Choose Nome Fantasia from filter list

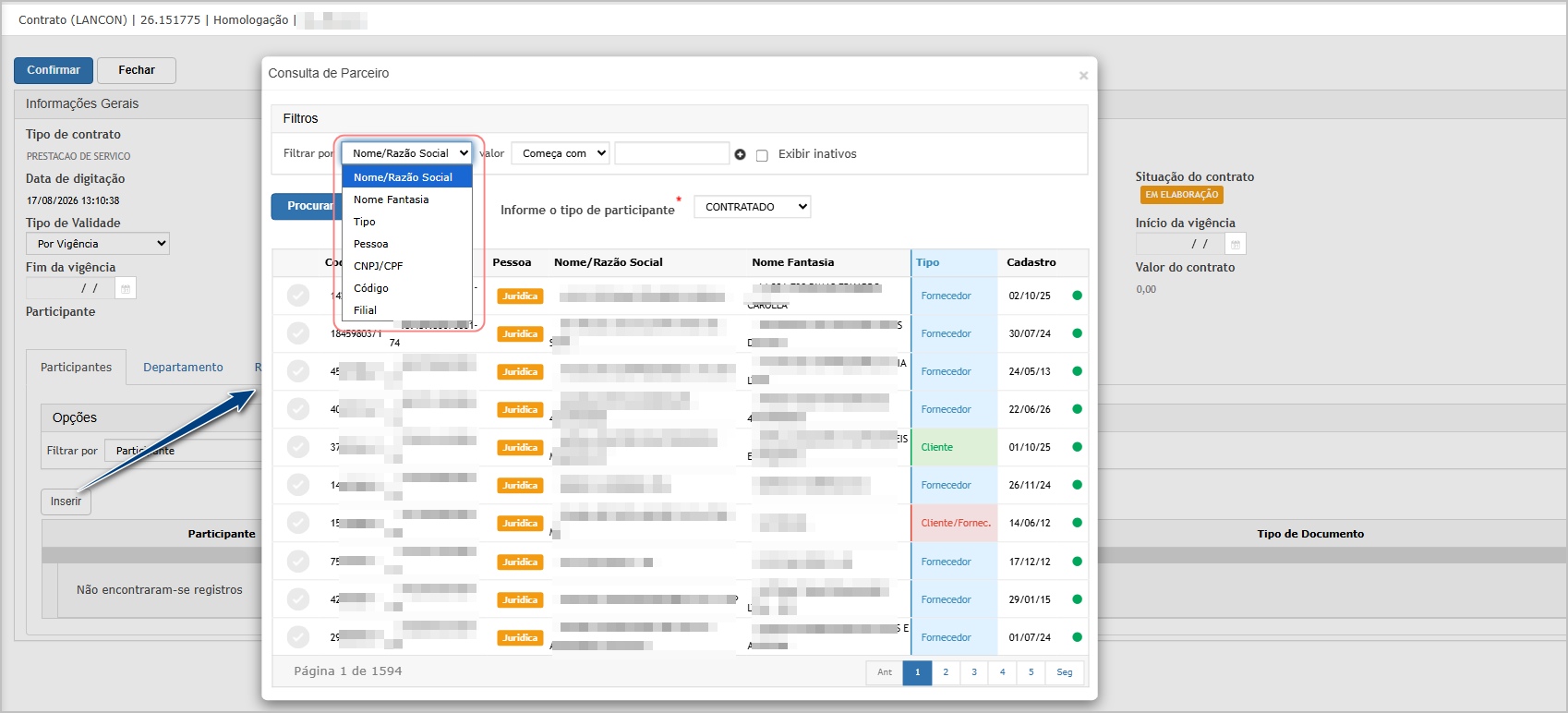407,199
